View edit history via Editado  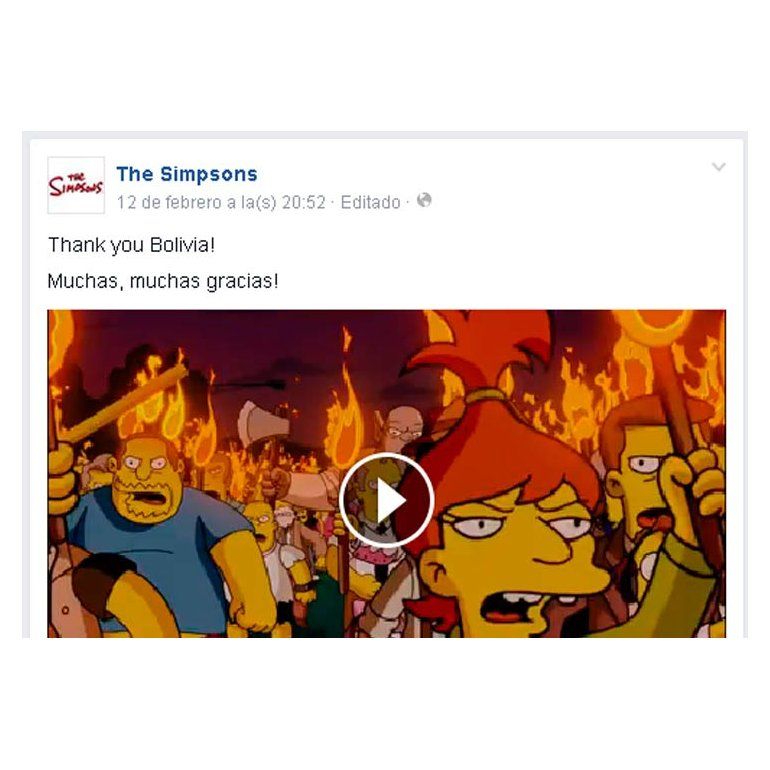pyautogui.click(x=370, y=202)
